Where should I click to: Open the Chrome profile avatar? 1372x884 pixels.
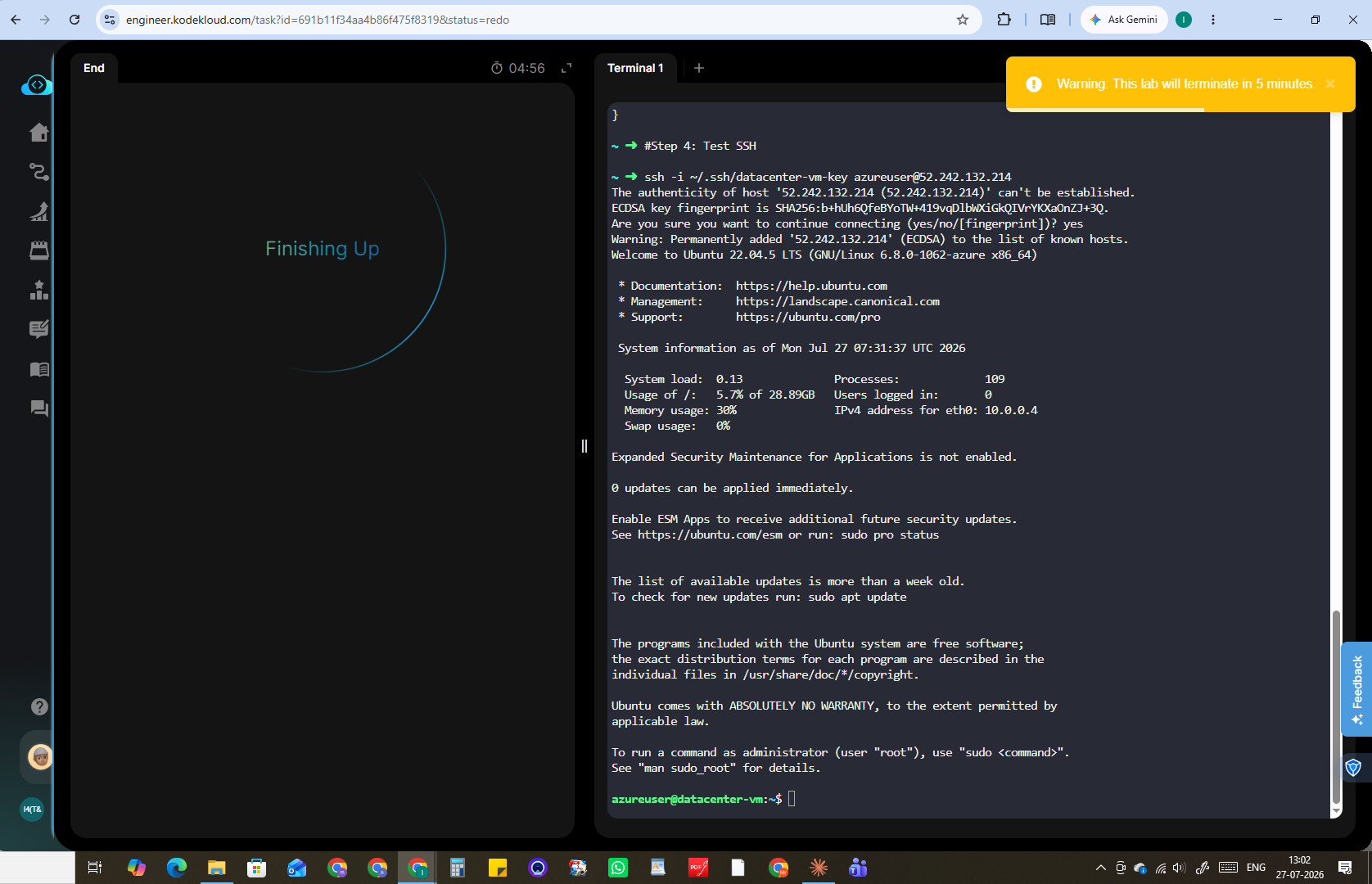[x=1184, y=20]
